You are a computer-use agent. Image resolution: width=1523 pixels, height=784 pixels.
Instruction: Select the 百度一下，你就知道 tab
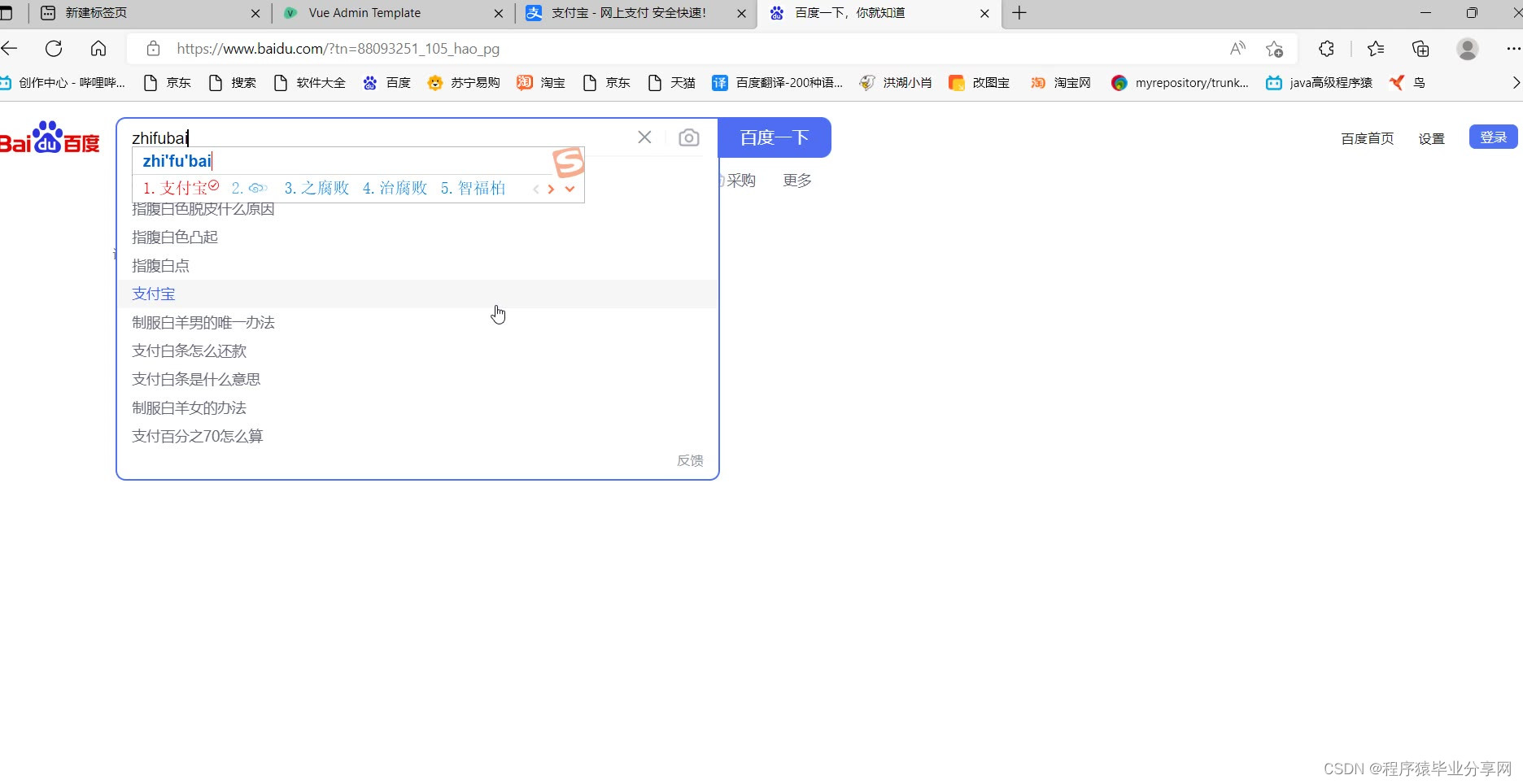pyautogui.click(x=879, y=13)
